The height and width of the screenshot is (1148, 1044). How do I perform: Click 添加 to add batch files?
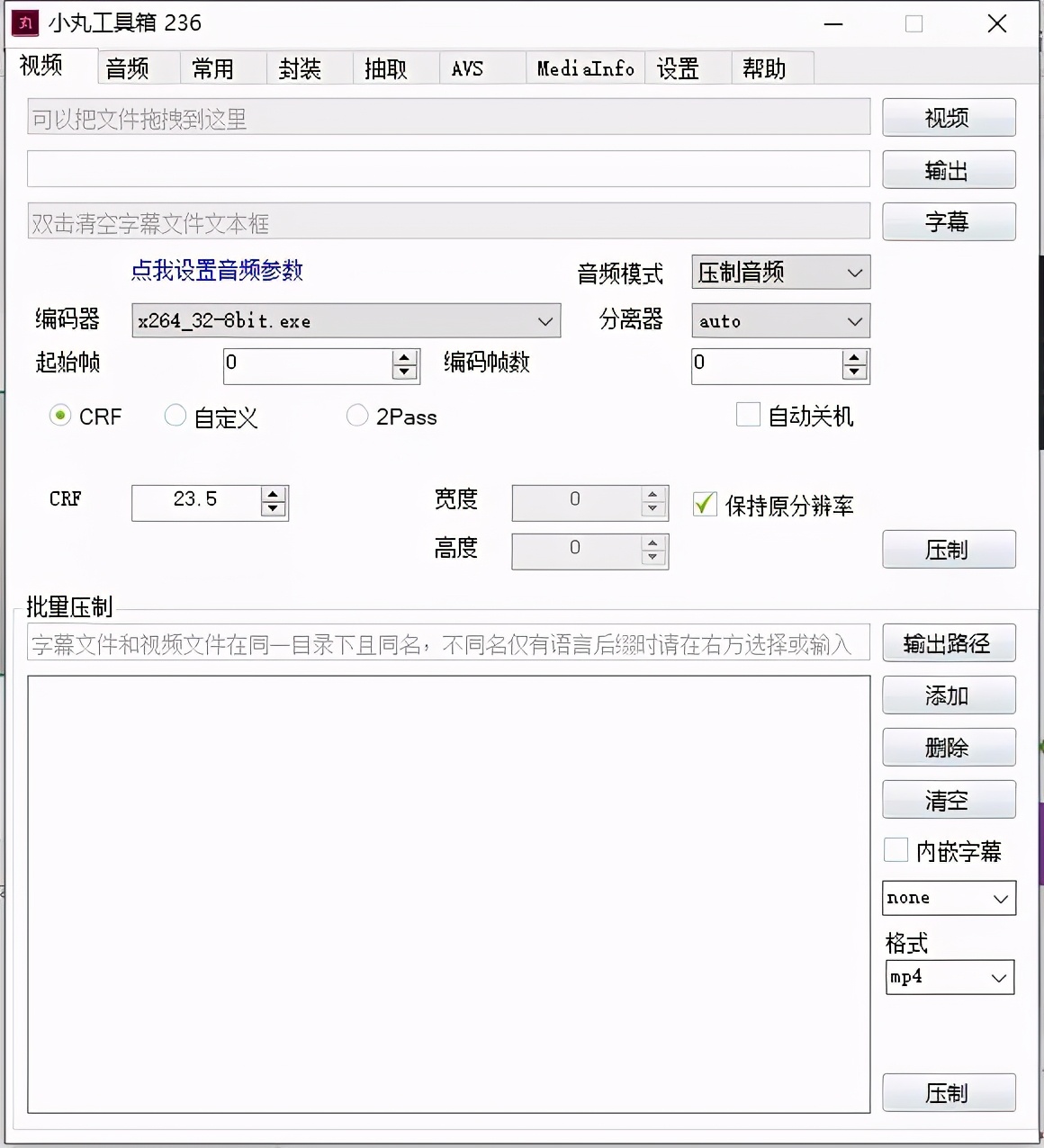click(x=949, y=695)
